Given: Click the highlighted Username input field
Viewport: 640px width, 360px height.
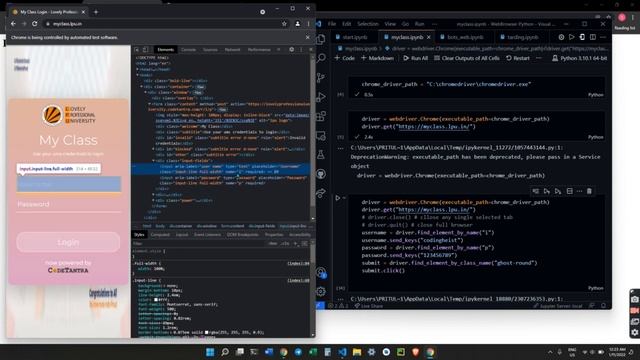Looking at the screenshot, I should pos(69,184).
